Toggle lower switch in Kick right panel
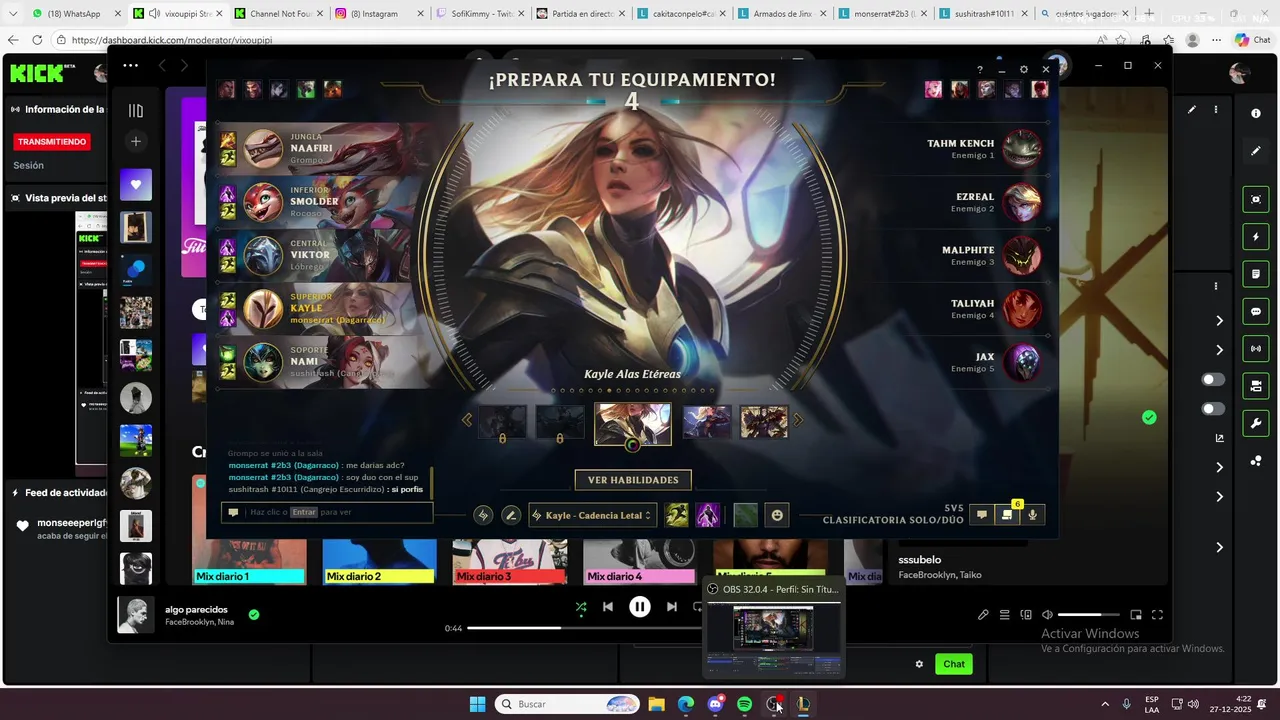The width and height of the screenshot is (1280, 720). [1213, 409]
